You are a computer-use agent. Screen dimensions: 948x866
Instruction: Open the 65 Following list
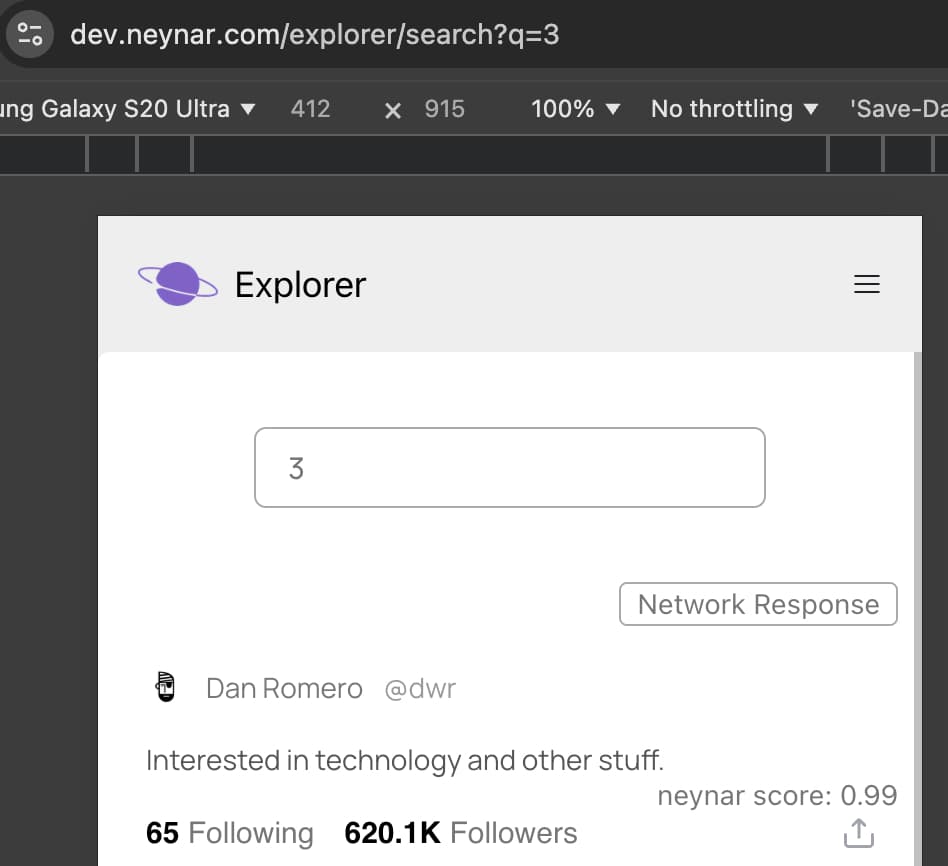click(229, 832)
